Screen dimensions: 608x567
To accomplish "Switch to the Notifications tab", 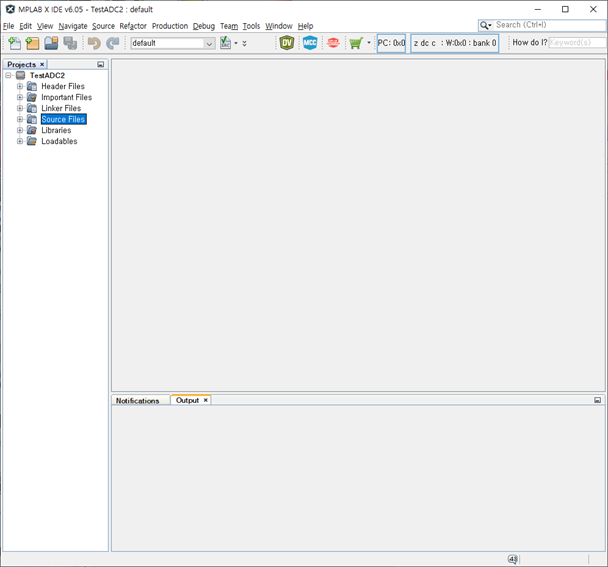I will tap(138, 401).
